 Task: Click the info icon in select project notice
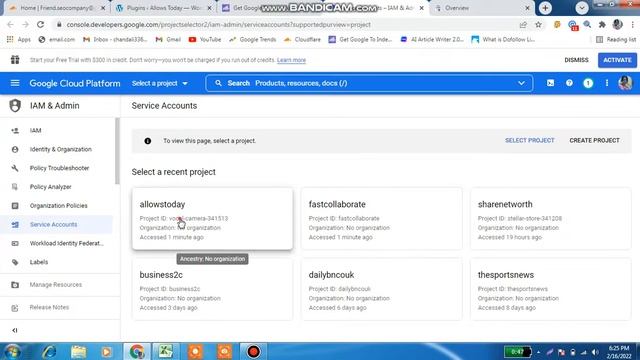click(148, 141)
